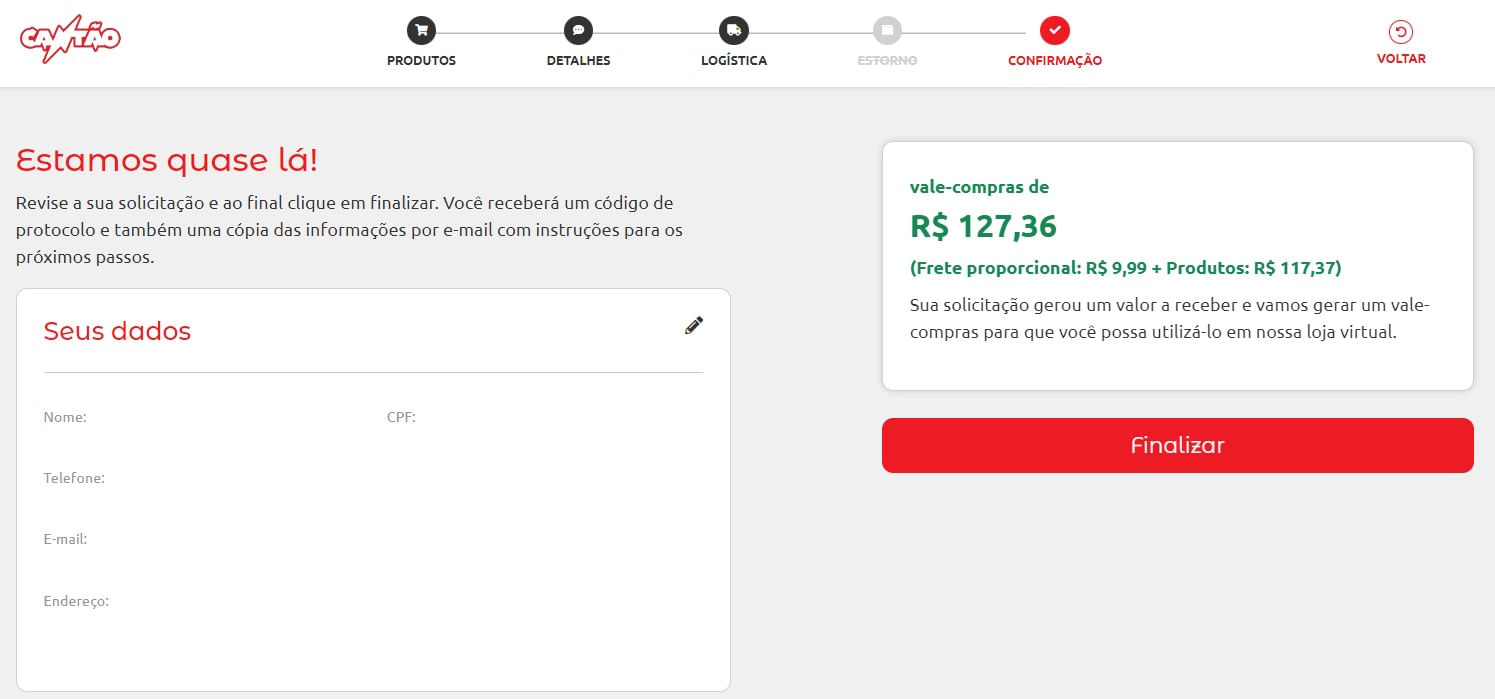This screenshot has height=699, width=1495.
Task: Submit the request with Finalizar button
Action: coord(1177,445)
